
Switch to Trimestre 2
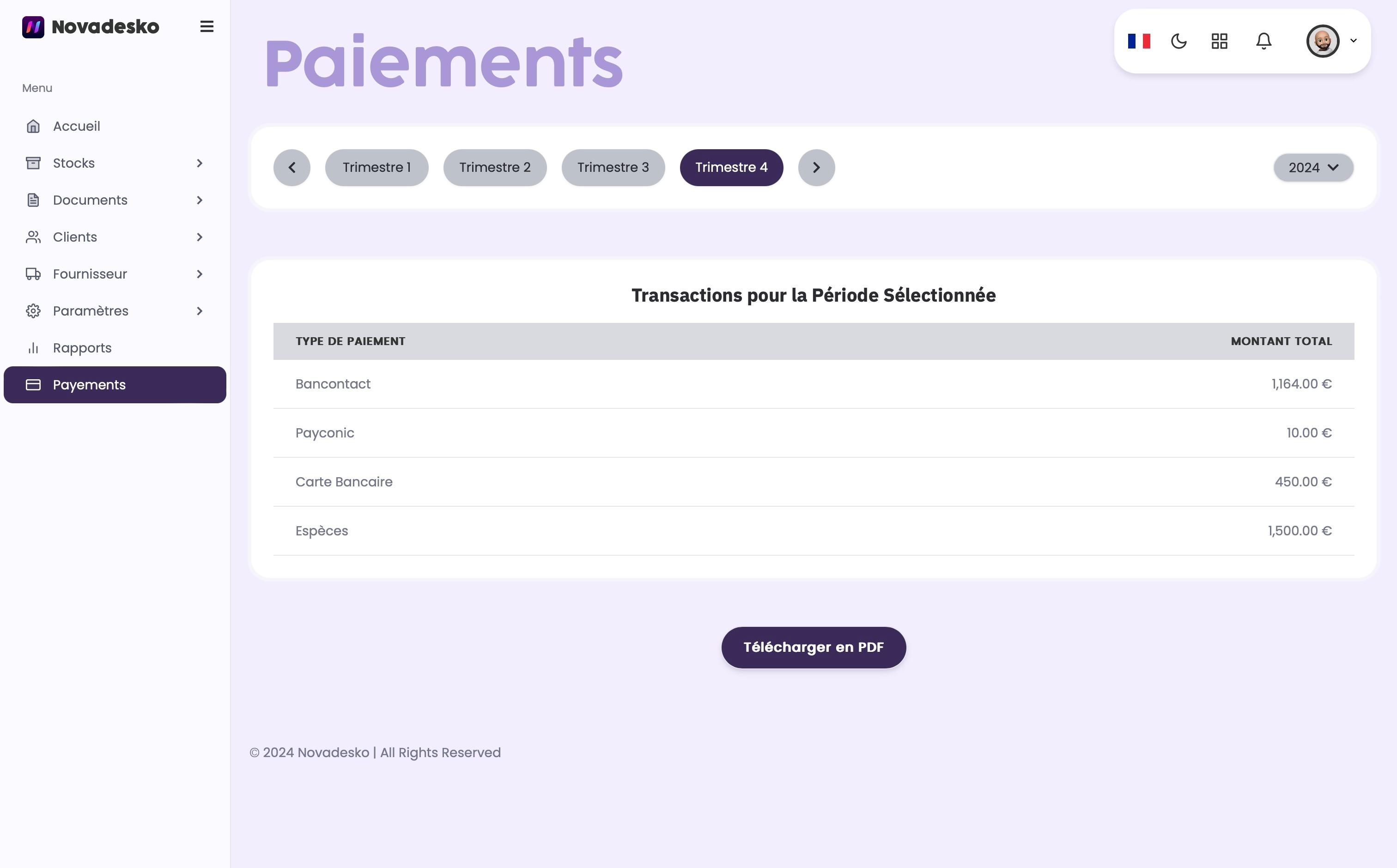point(495,168)
